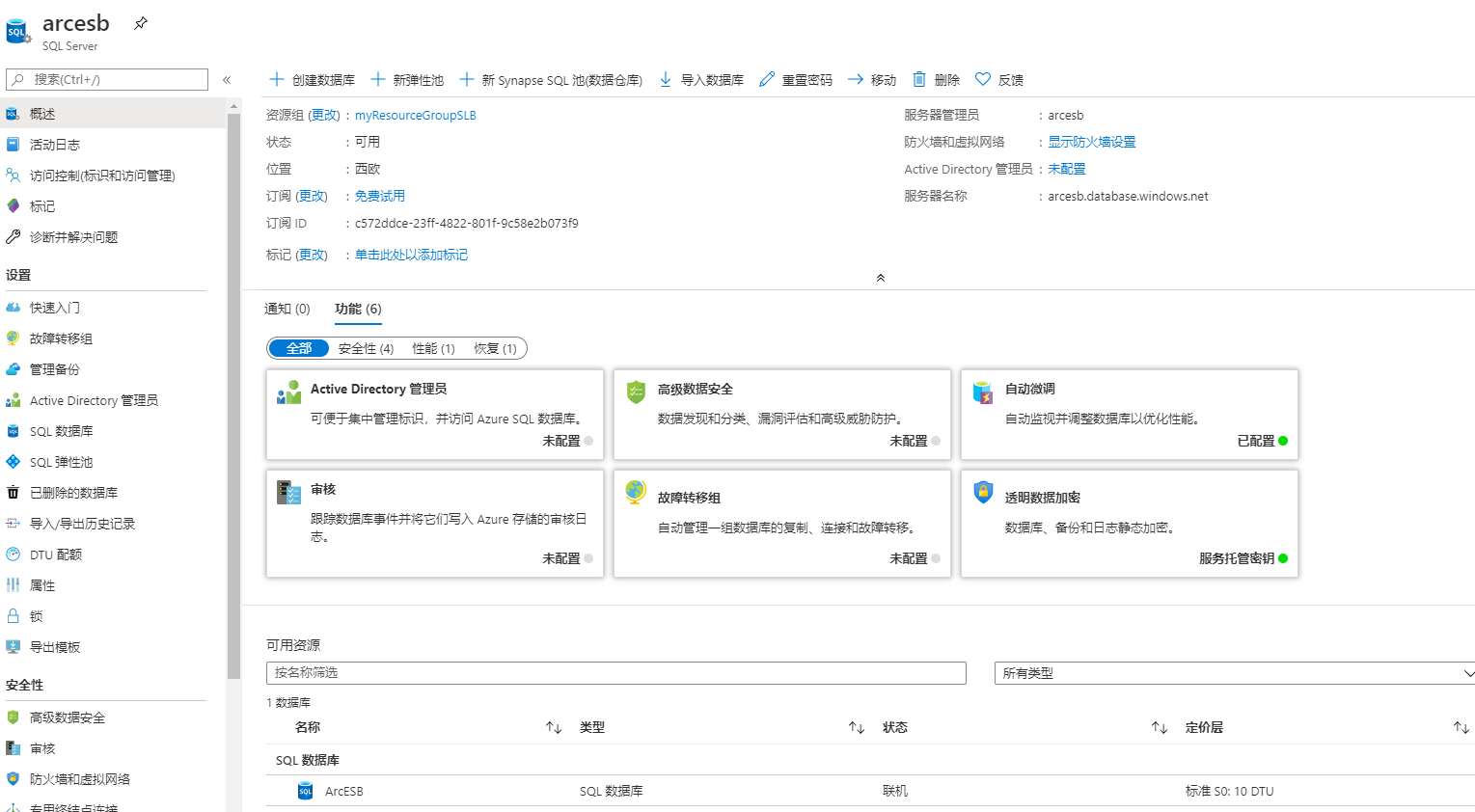Collapse the essentials section chevron
Image resolution: width=1475 pixels, height=812 pixels.
(x=880, y=278)
